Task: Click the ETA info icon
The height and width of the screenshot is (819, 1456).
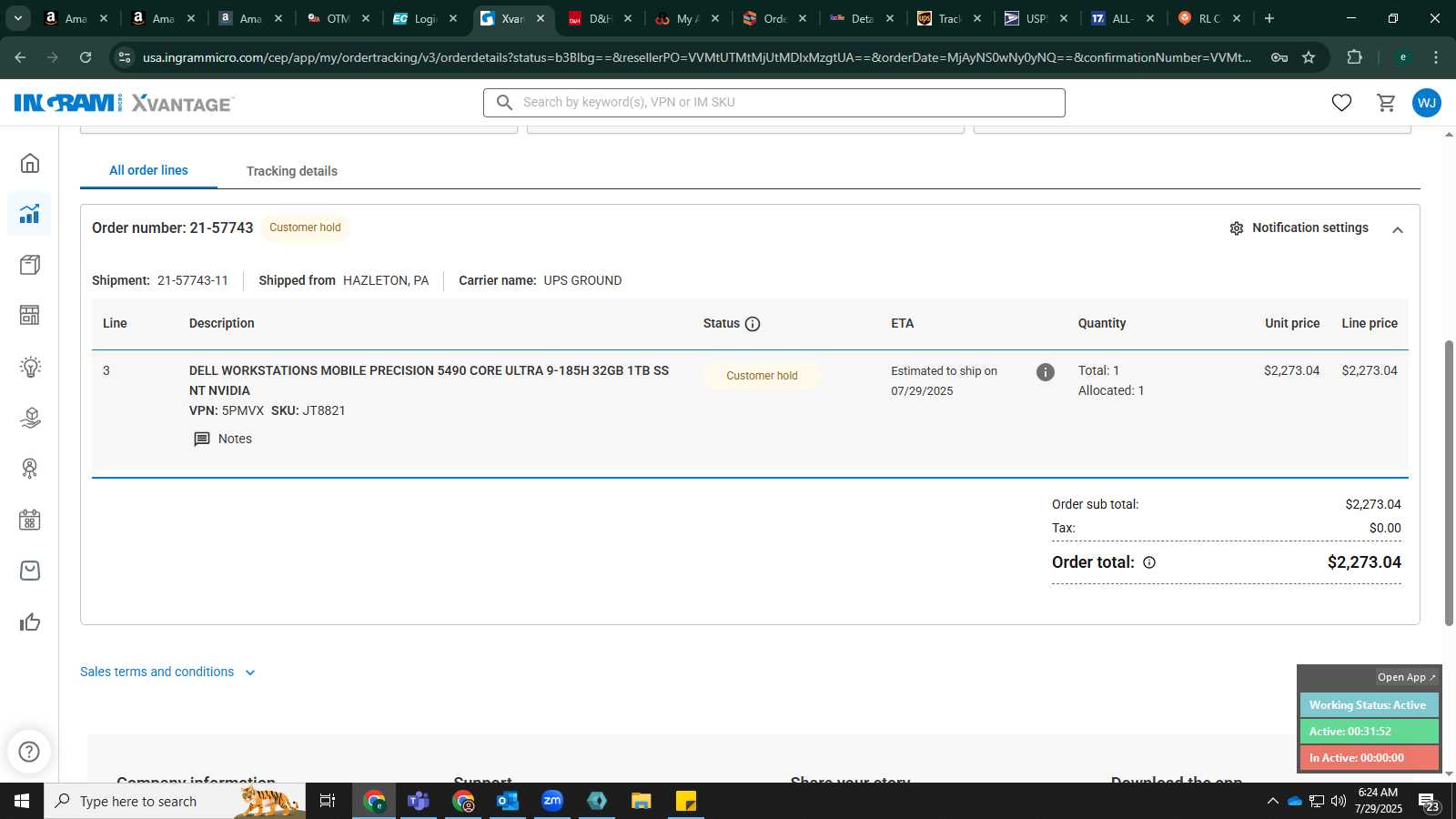Action: 1046,372
